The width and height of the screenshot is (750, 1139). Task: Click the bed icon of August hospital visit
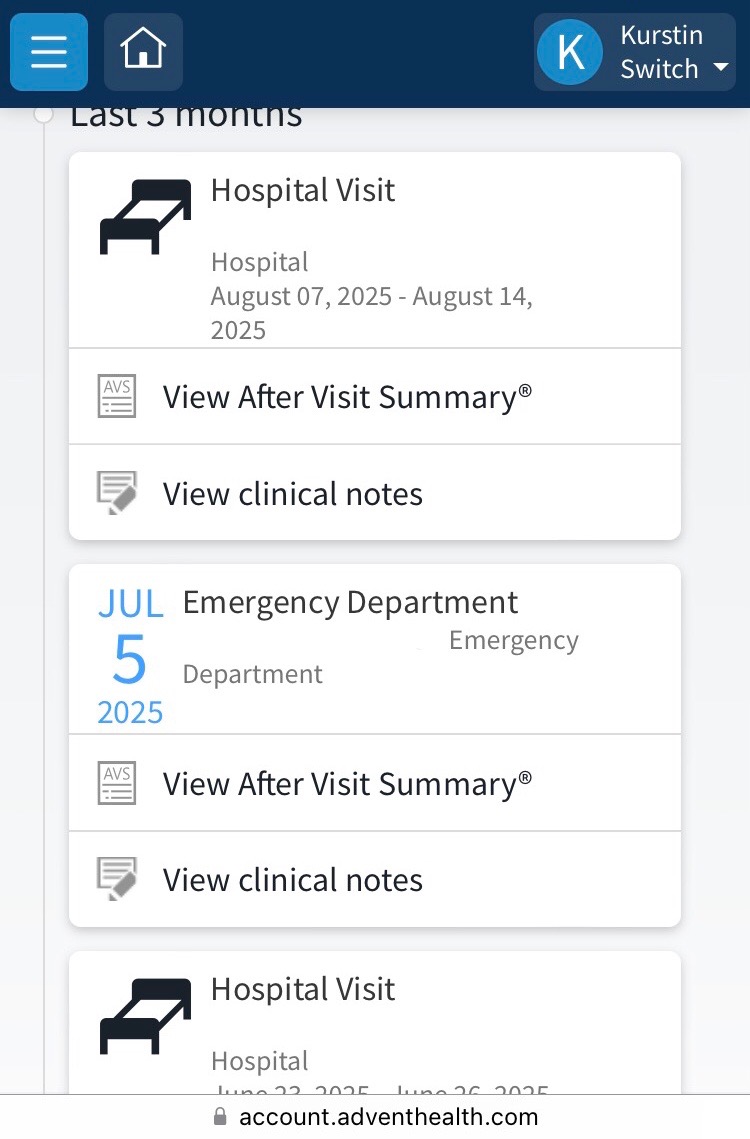[145, 215]
